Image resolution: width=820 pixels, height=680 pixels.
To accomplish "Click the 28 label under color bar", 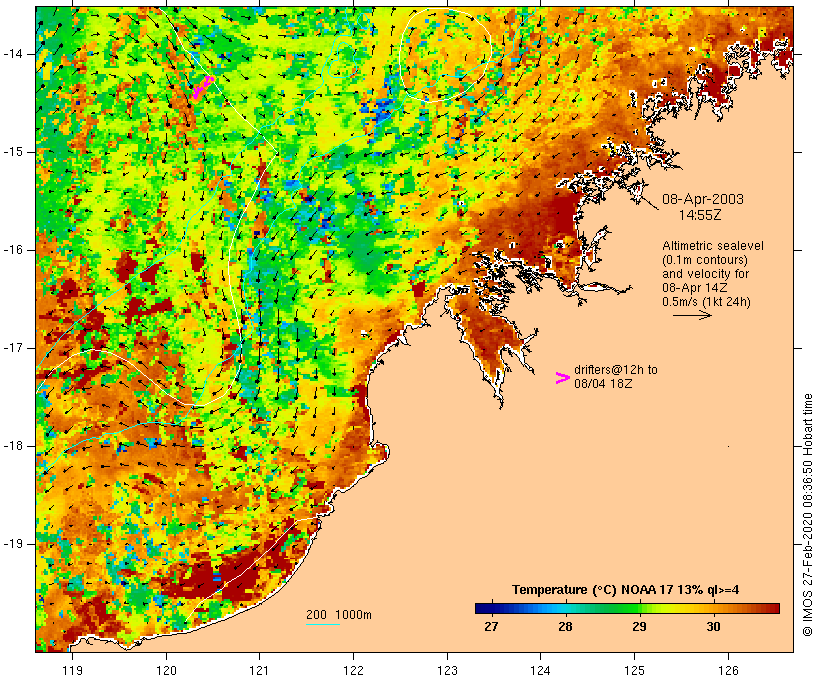I will point(565,626).
